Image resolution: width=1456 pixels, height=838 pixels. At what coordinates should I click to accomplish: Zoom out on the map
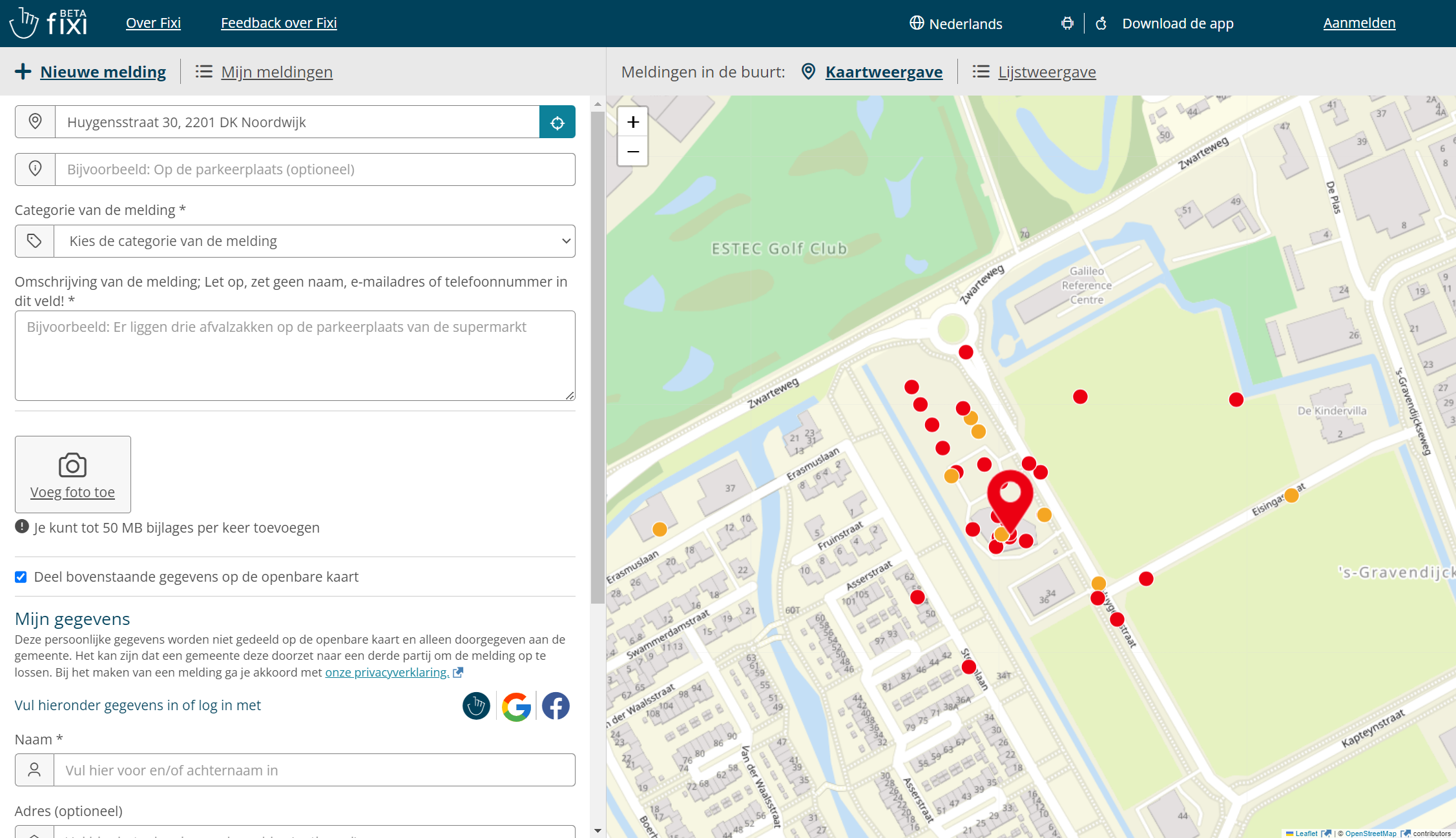point(633,152)
